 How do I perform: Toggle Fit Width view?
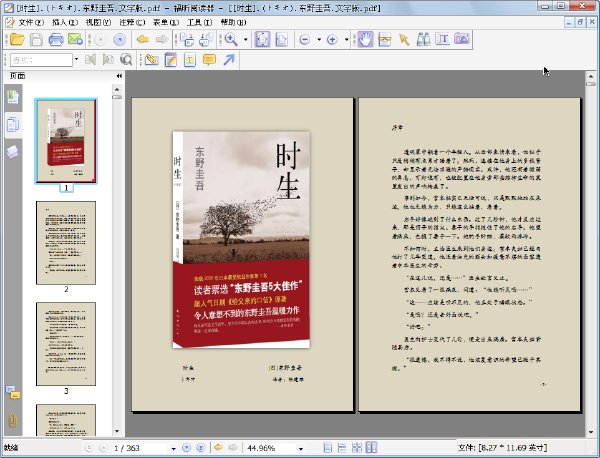(282, 39)
